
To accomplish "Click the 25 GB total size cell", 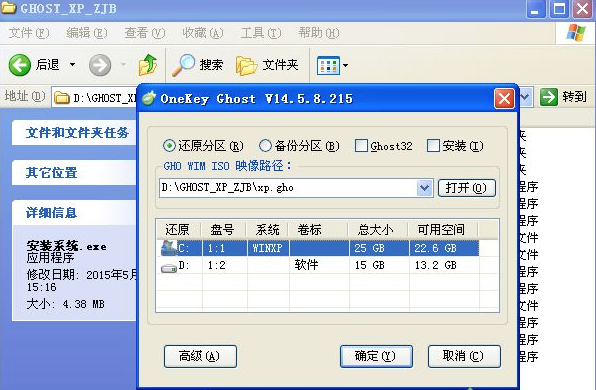I will (x=379, y=248).
